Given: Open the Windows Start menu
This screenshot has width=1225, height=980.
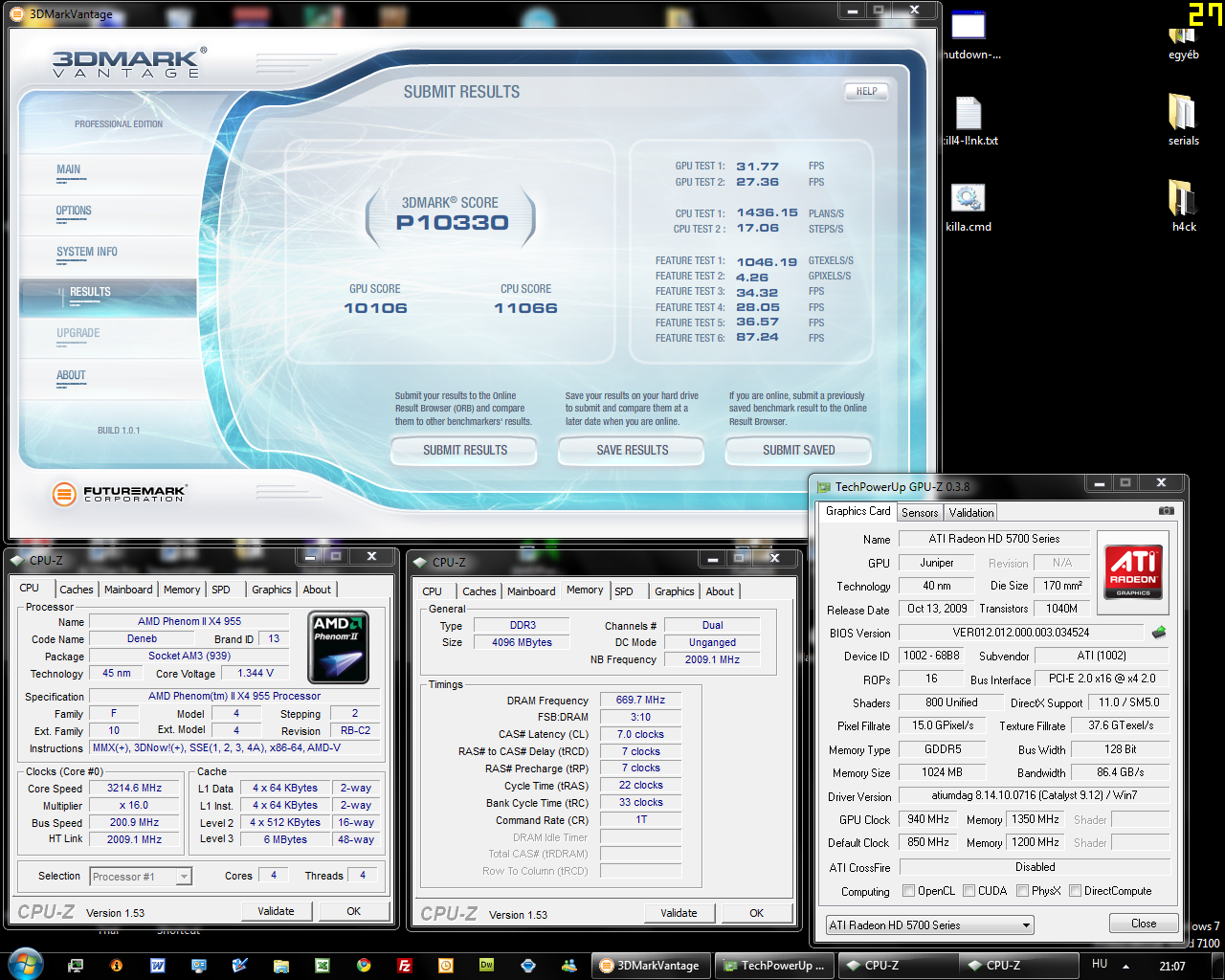Looking at the screenshot, I should pyautogui.click(x=24, y=964).
